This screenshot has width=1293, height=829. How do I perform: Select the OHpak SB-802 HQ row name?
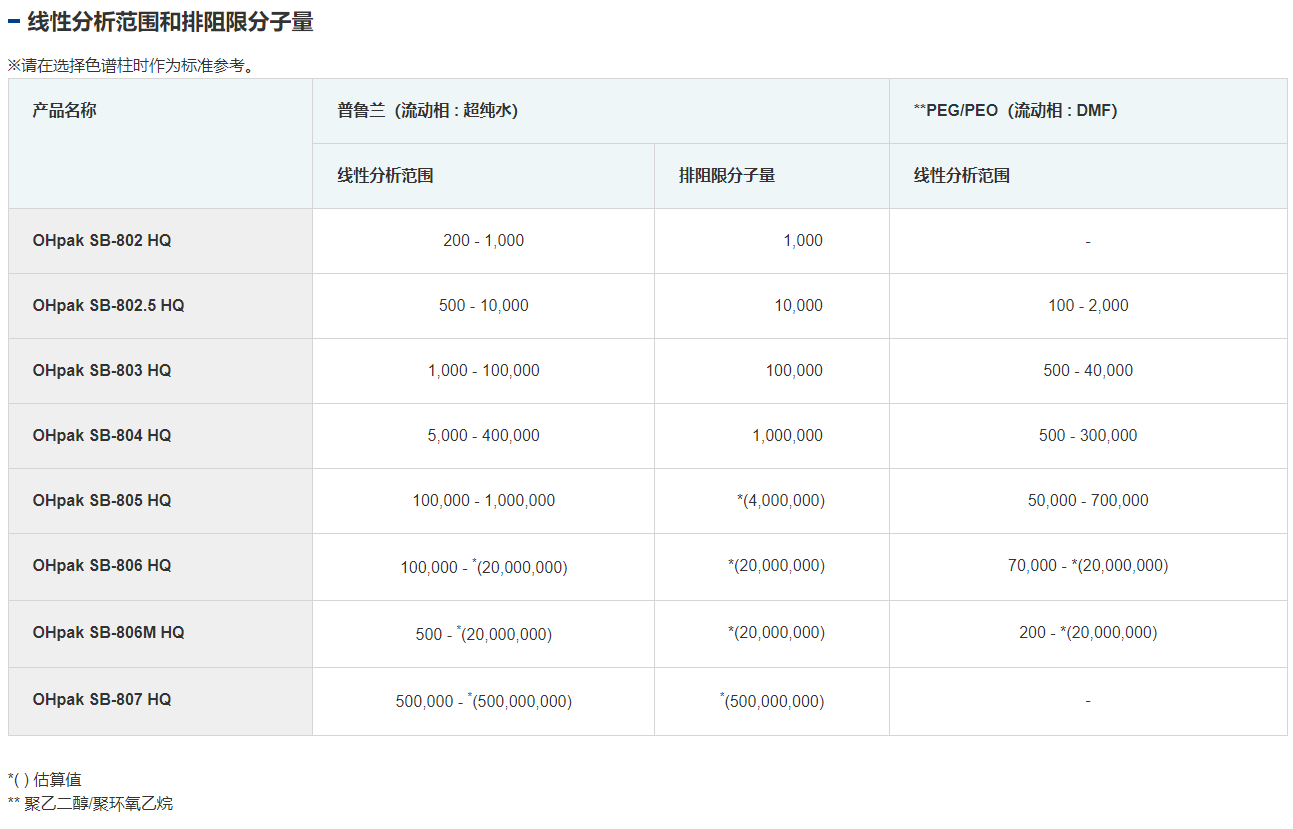pyautogui.click(x=102, y=241)
